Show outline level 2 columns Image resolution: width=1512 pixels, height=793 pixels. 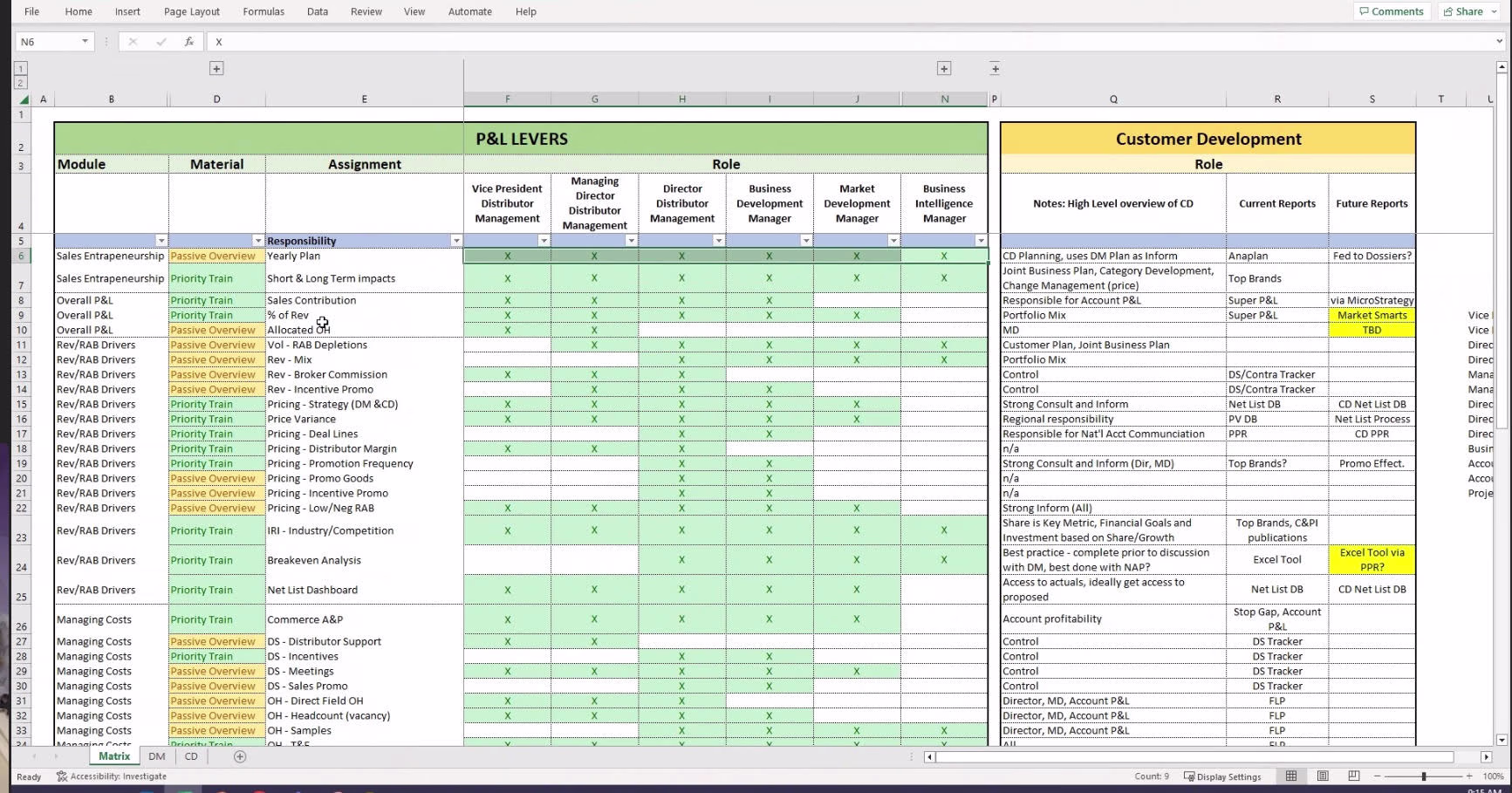click(x=20, y=83)
